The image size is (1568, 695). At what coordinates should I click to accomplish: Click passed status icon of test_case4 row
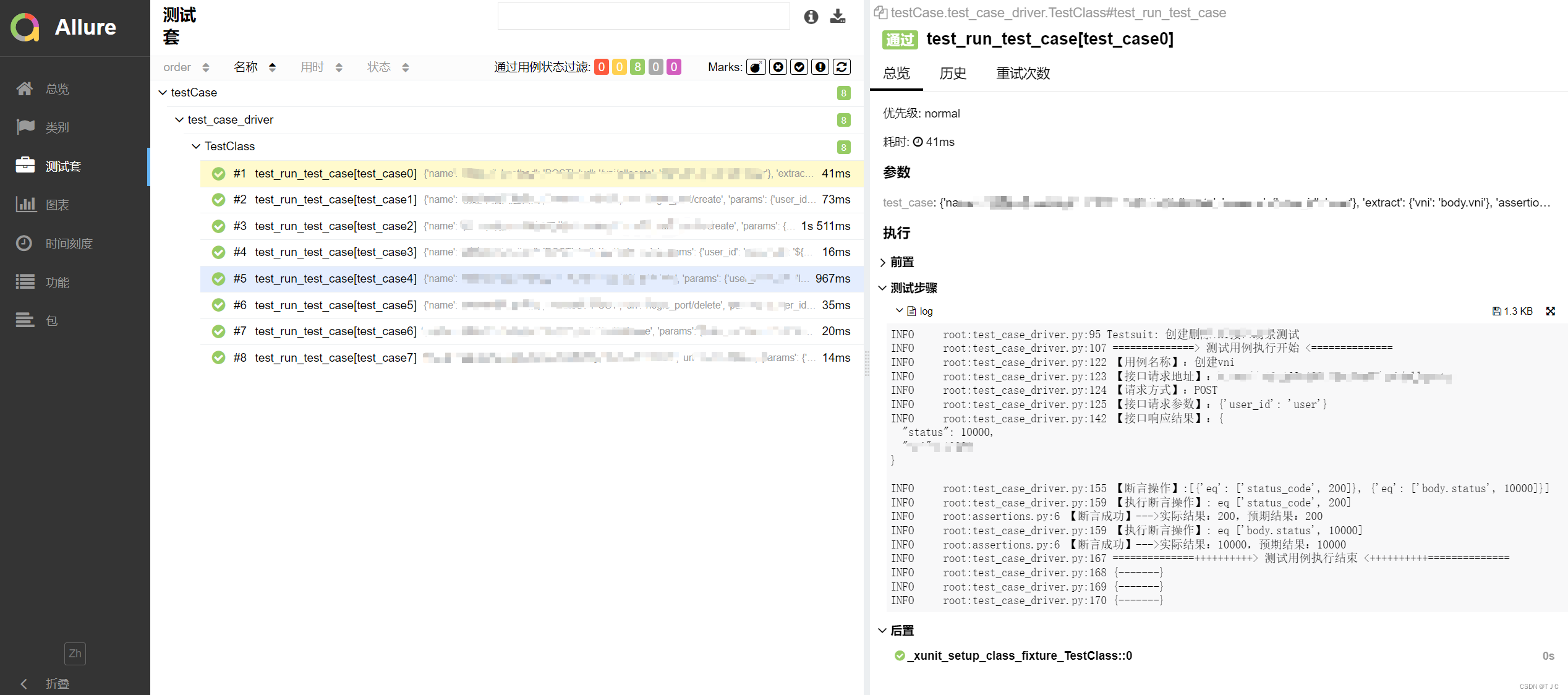pos(218,279)
